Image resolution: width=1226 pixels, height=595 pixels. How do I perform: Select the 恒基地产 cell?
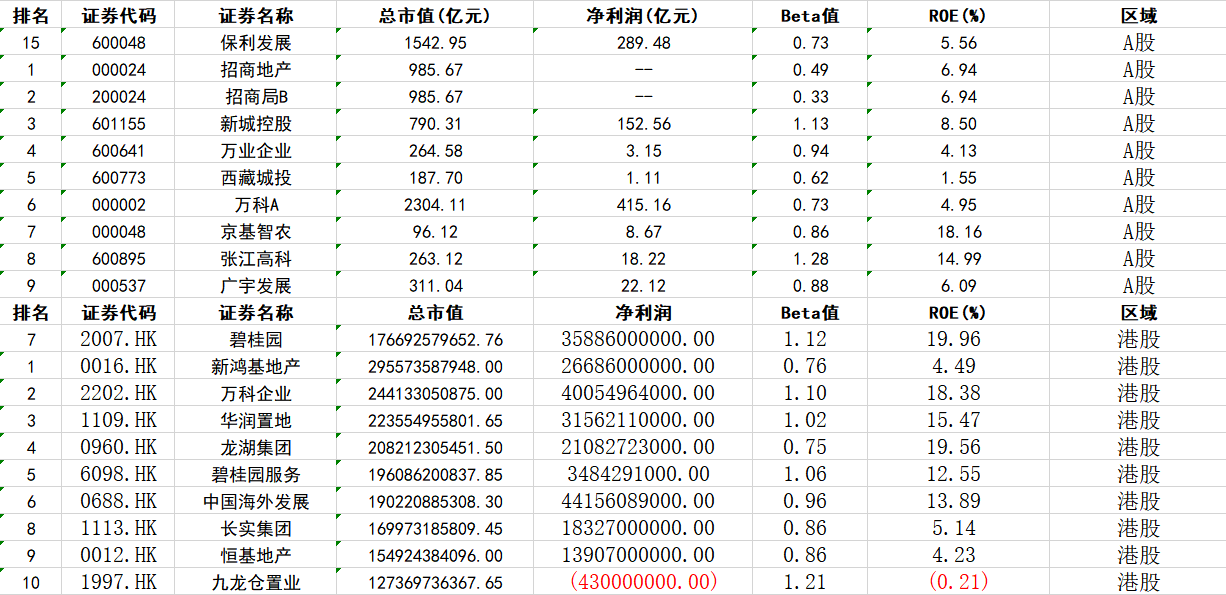point(255,556)
